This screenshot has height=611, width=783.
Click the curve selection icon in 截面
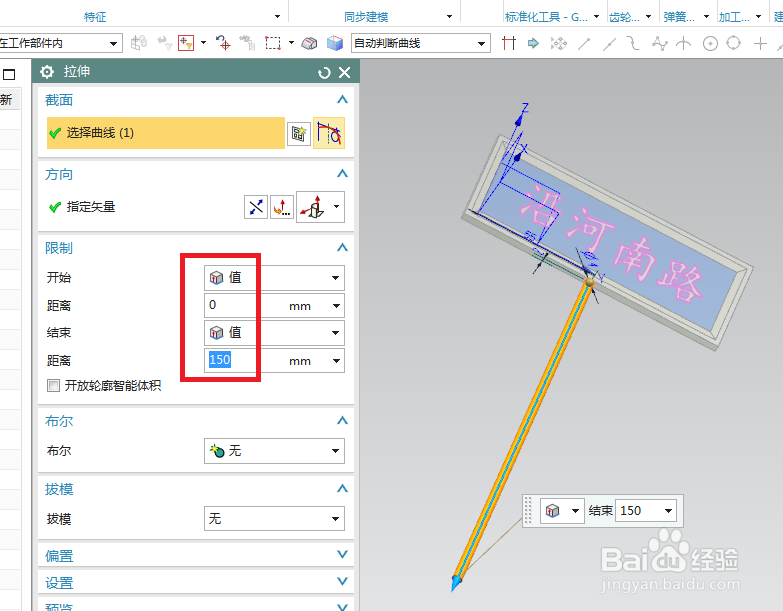(x=329, y=133)
